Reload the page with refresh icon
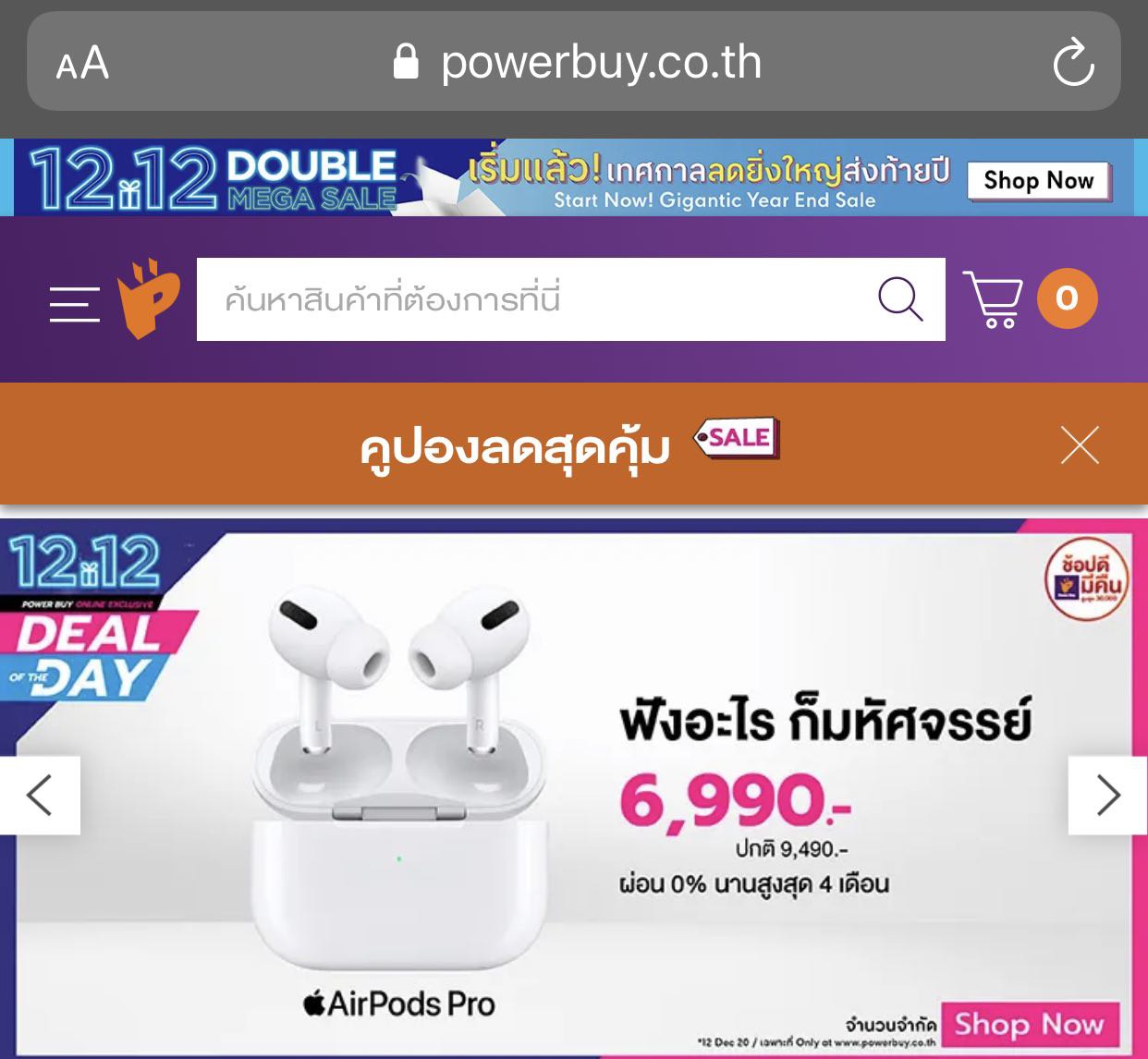Viewport: 1148px width, 1059px height. (1073, 63)
